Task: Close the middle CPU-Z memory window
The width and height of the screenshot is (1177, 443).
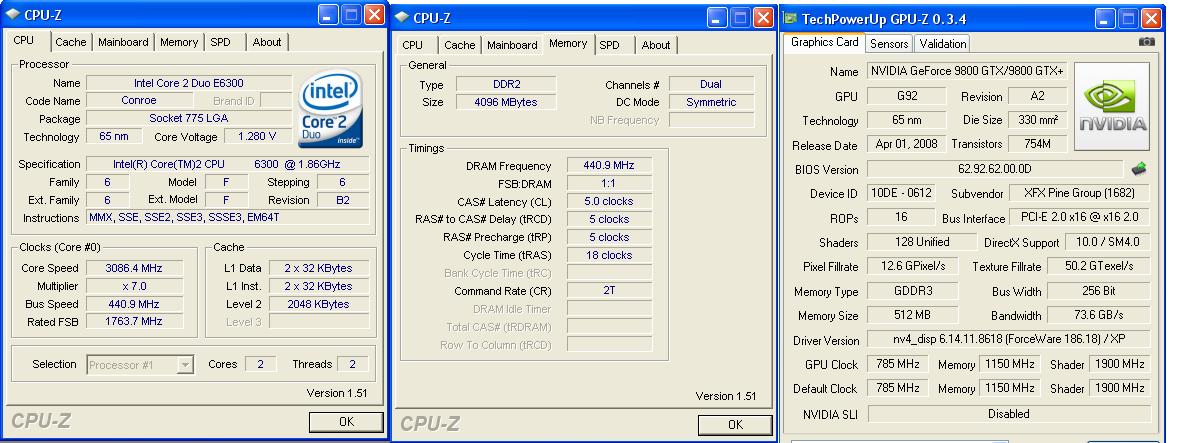Action: [x=763, y=17]
